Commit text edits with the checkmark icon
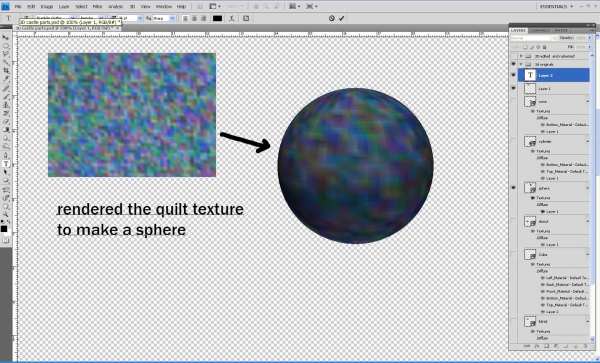This screenshot has height=363, width=600. pos(341,18)
